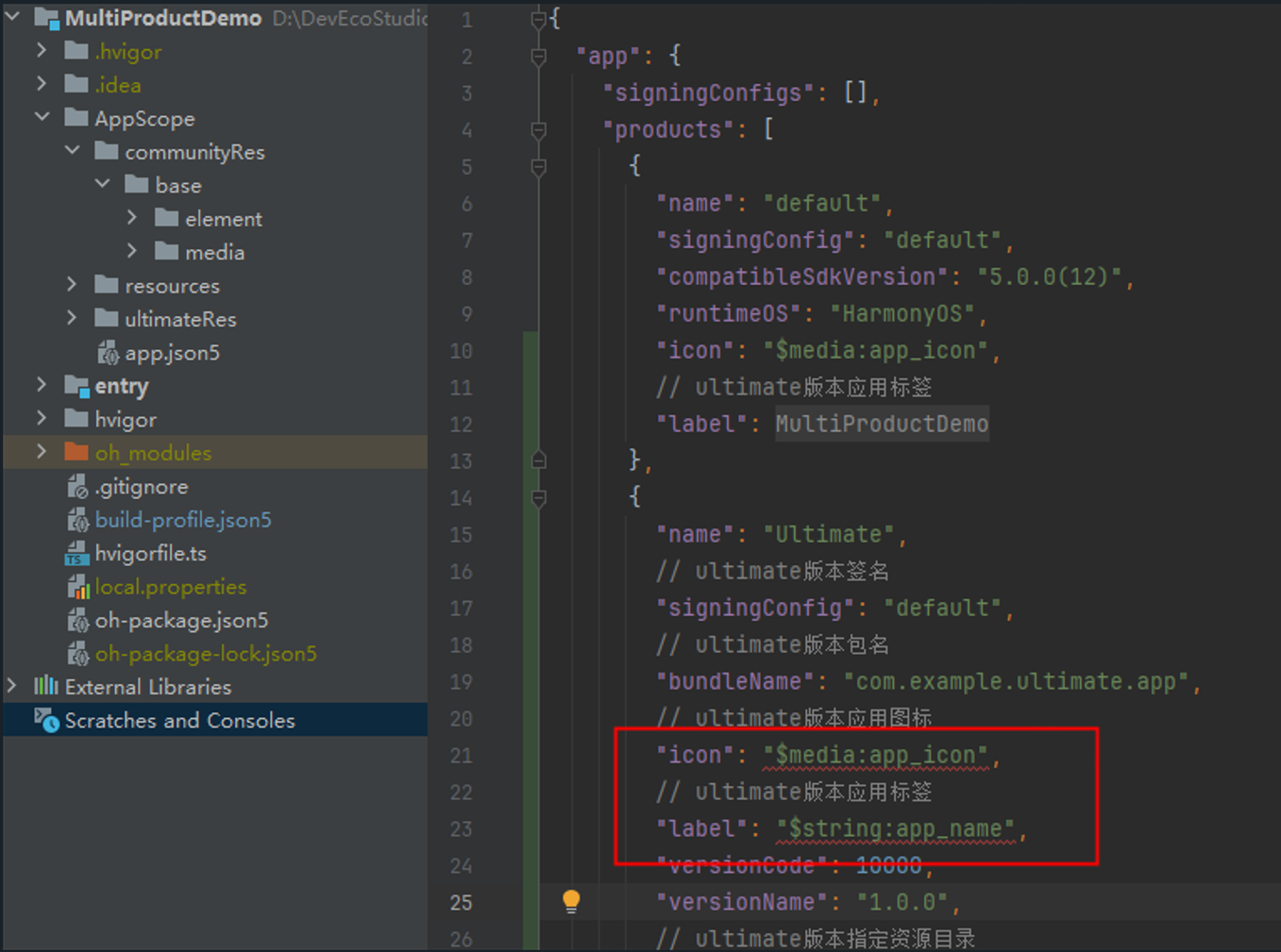Click "$string:app_name" value on line 23

[x=896, y=828]
